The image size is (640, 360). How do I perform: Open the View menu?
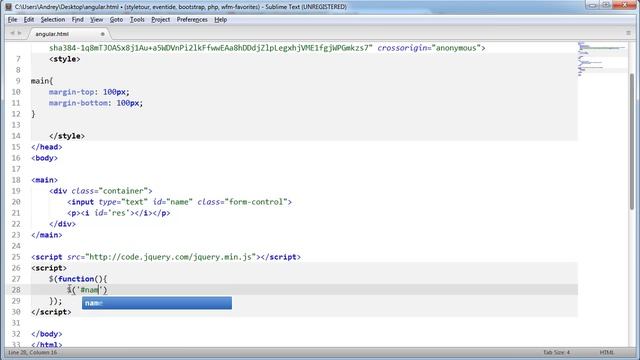point(96,20)
